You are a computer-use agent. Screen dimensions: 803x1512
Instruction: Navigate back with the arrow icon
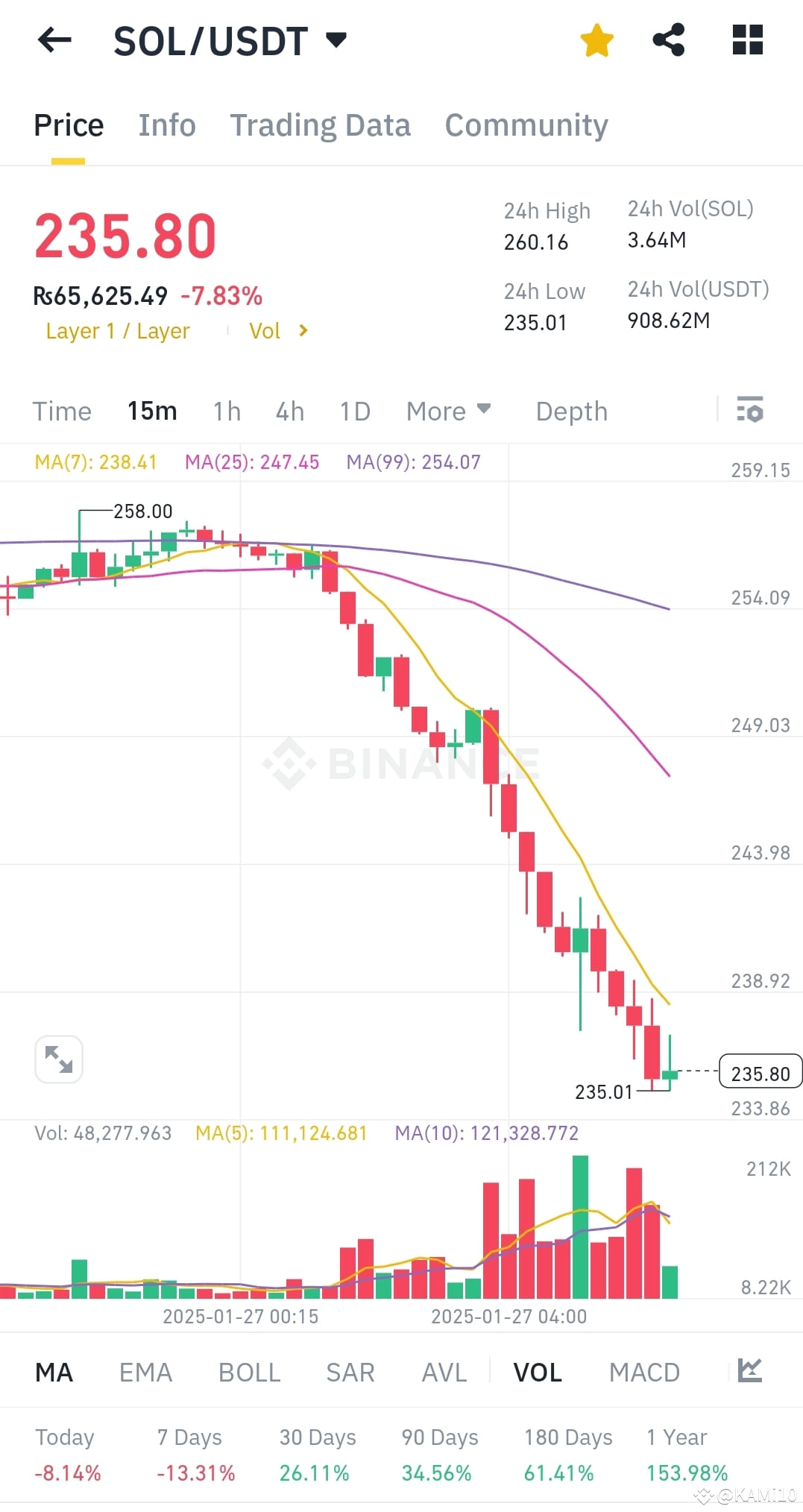click(x=53, y=40)
